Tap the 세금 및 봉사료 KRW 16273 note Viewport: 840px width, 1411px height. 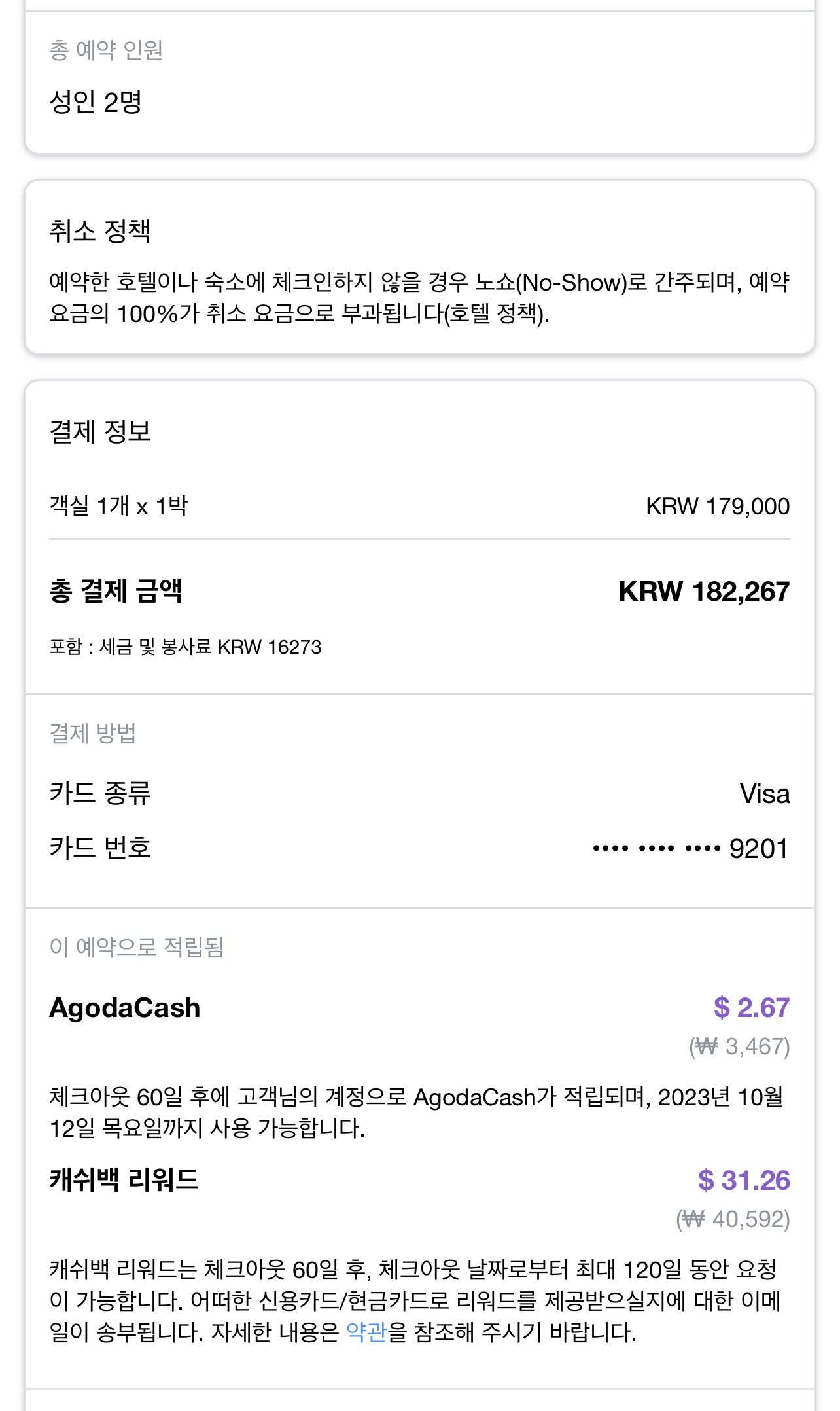(185, 647)
